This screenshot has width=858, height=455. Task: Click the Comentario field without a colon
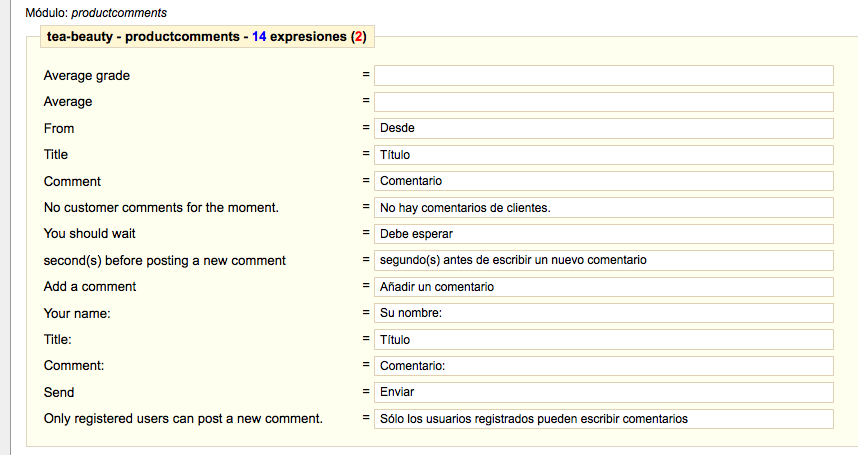tap(603, 181)
